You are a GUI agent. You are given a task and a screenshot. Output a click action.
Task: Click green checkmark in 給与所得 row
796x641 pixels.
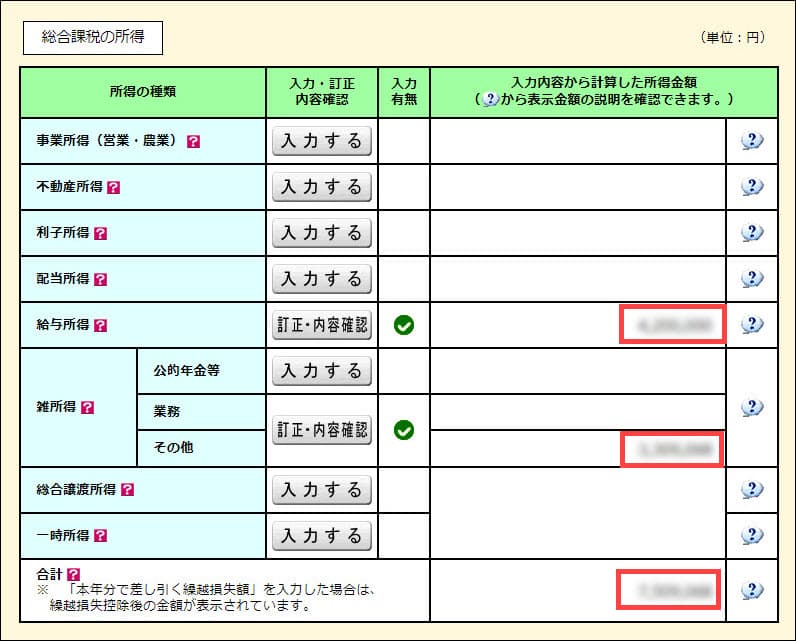click(404, 325)
